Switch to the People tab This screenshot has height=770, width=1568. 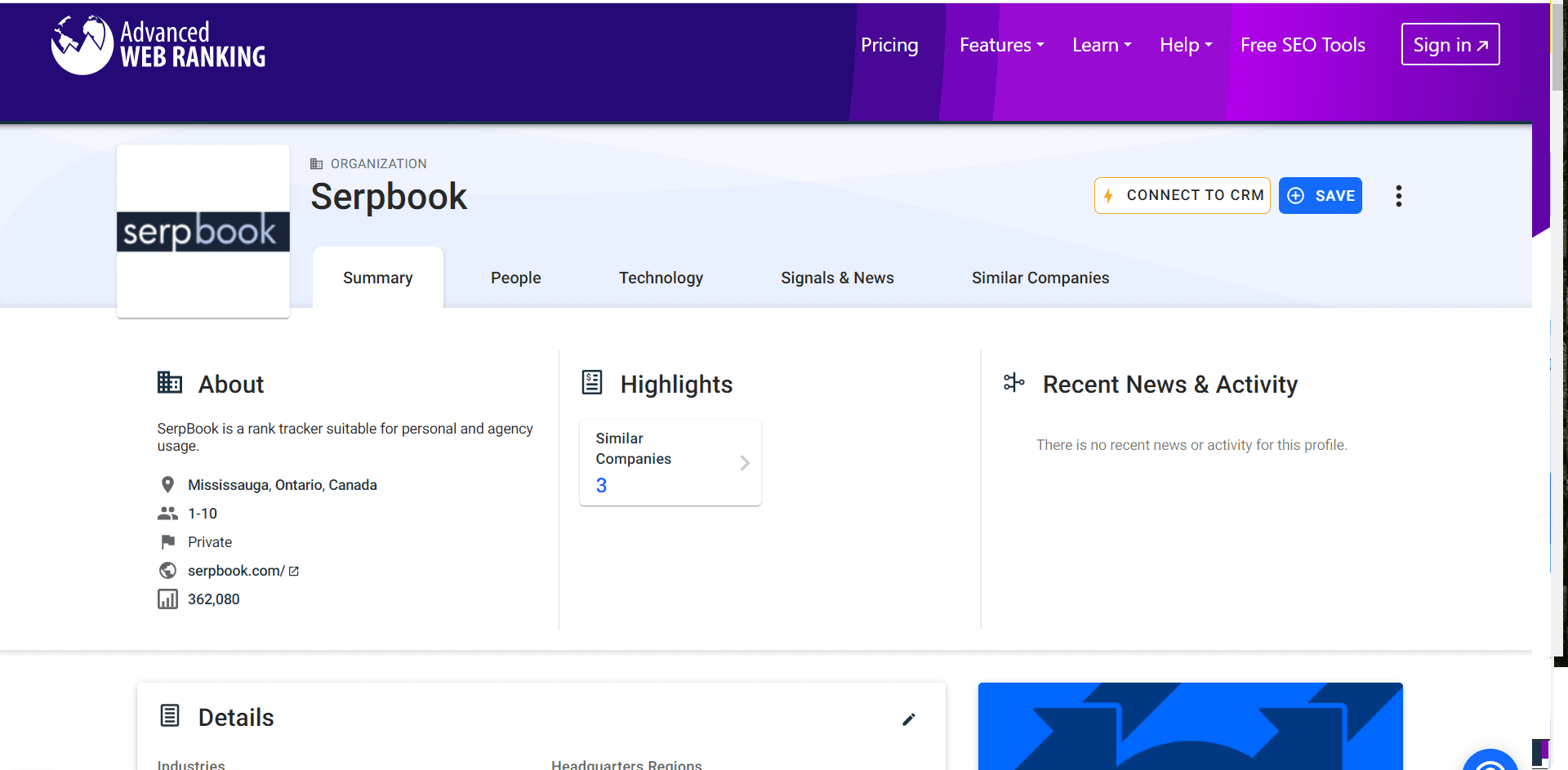tap(515, 278)
